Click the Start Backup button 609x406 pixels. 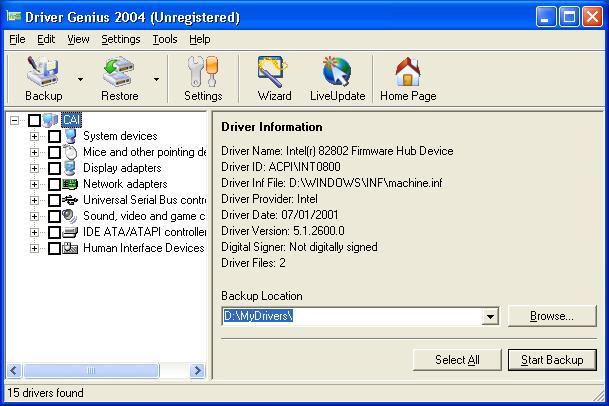(x=552, y=360)
